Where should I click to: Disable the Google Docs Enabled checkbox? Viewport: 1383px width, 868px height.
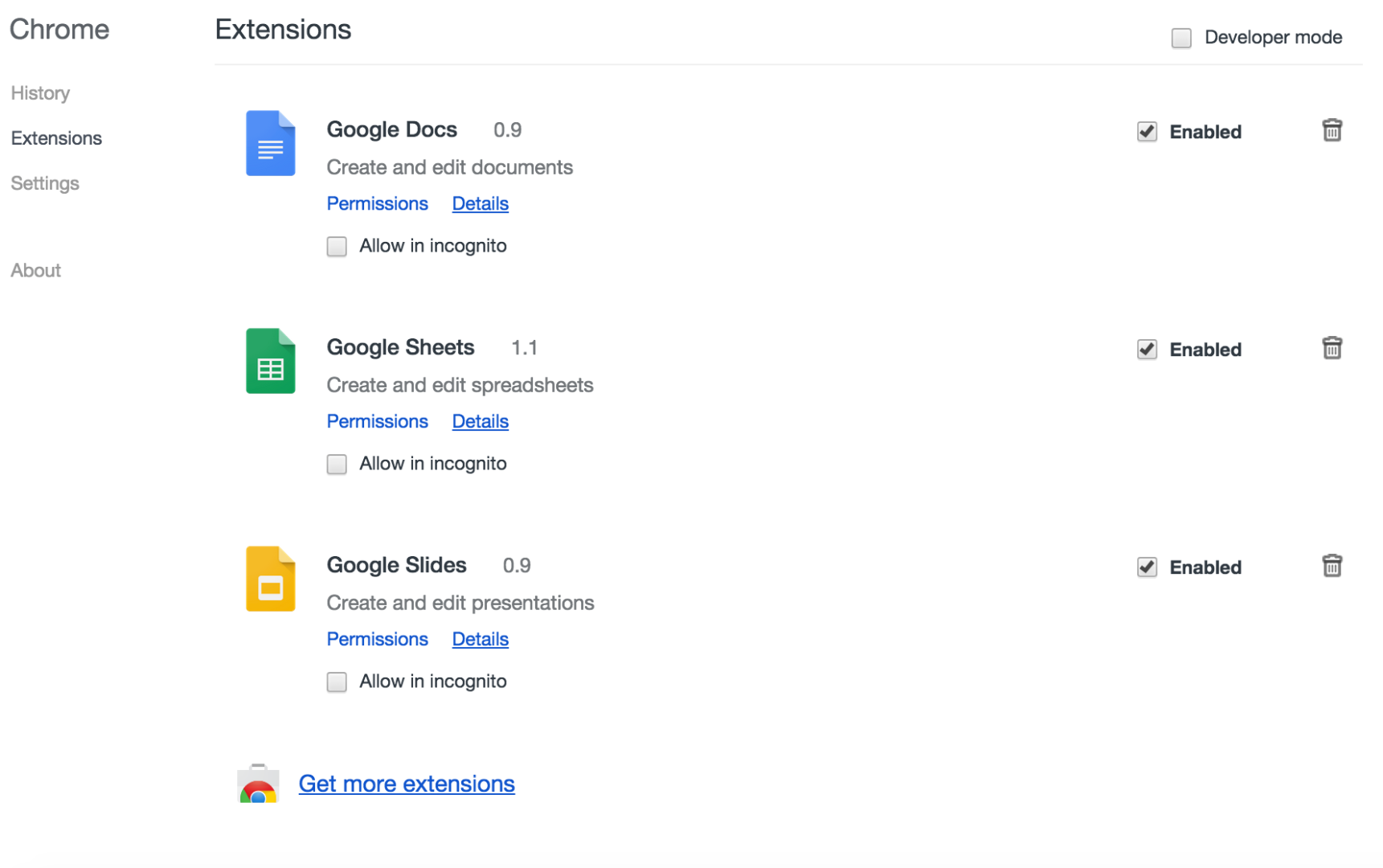coord(1147,132)
